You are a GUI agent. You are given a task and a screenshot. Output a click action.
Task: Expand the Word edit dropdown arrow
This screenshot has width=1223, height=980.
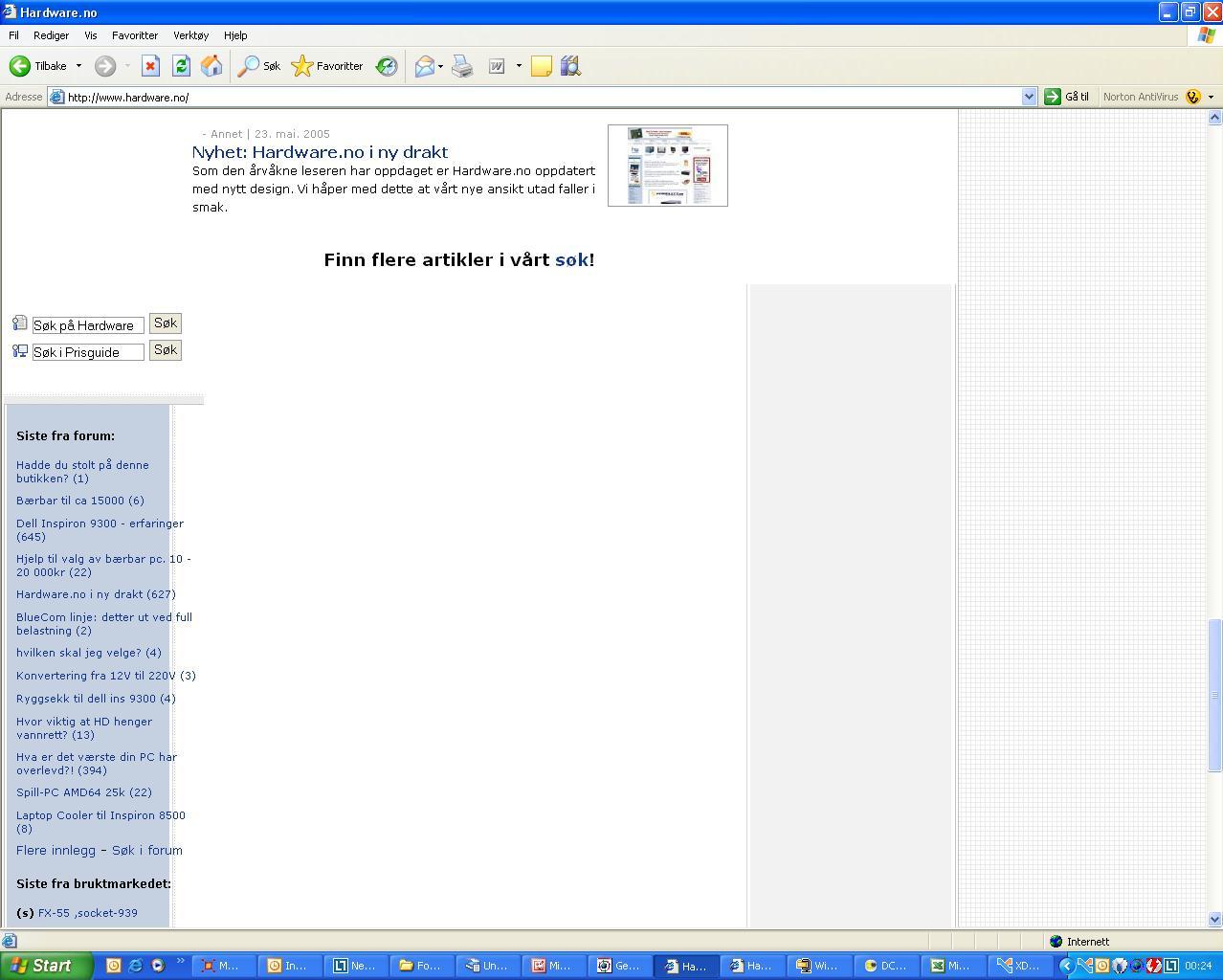click(x=519, y=66)
